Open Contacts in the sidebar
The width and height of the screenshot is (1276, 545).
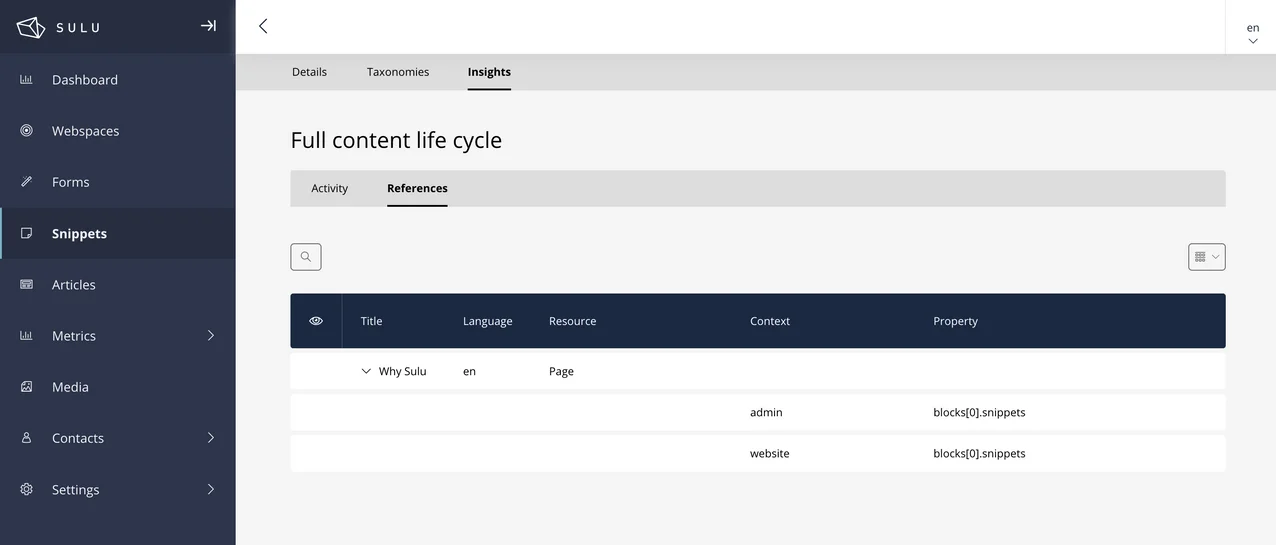(78, 438)
